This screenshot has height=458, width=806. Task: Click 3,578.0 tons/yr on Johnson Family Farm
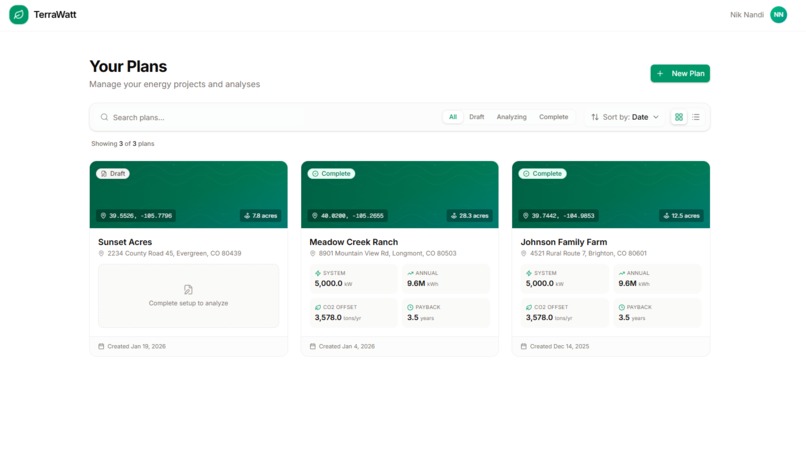point(549,318)
